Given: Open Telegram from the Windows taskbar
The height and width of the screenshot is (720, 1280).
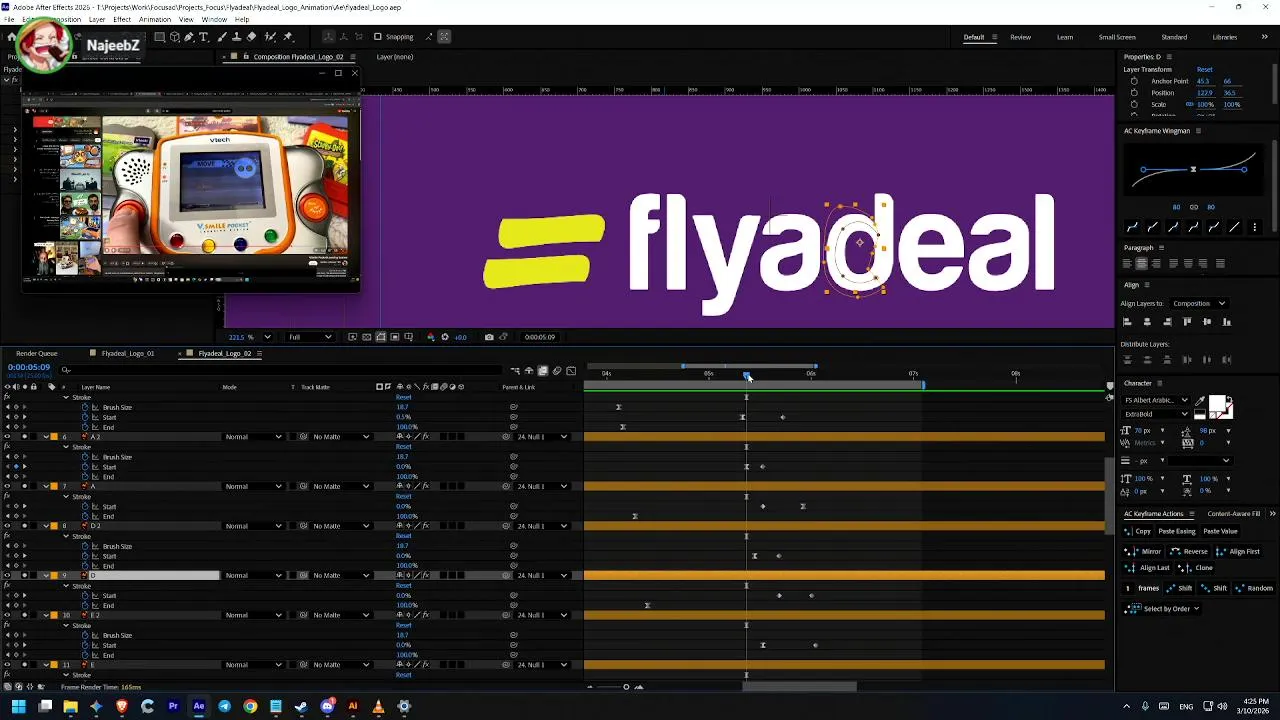Looking at the screenshot, I should [x=224, y=706].
